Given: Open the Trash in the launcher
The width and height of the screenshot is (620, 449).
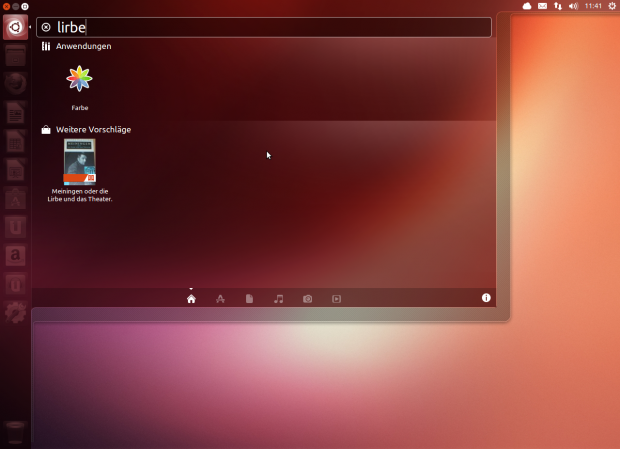Looking at the screenshot, I should coord(15,433).
